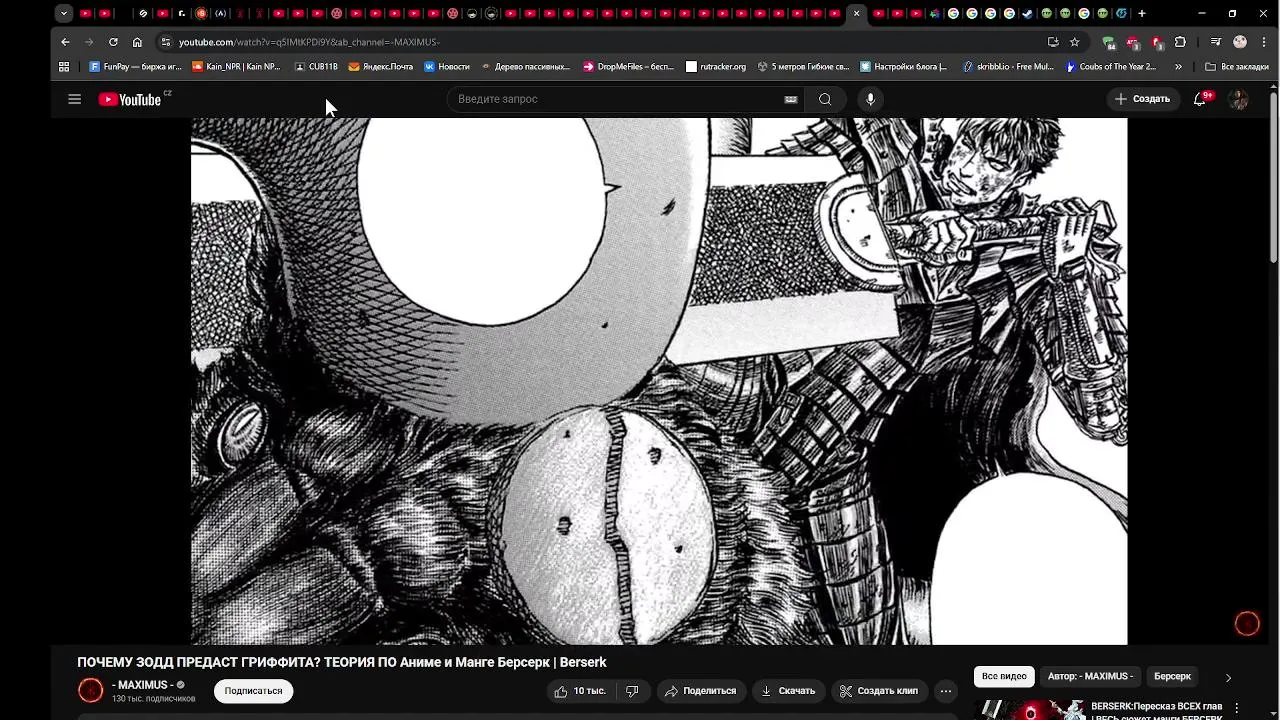Select the Все видео chip
The image size is (1280, 720).
pos(1004,677)
